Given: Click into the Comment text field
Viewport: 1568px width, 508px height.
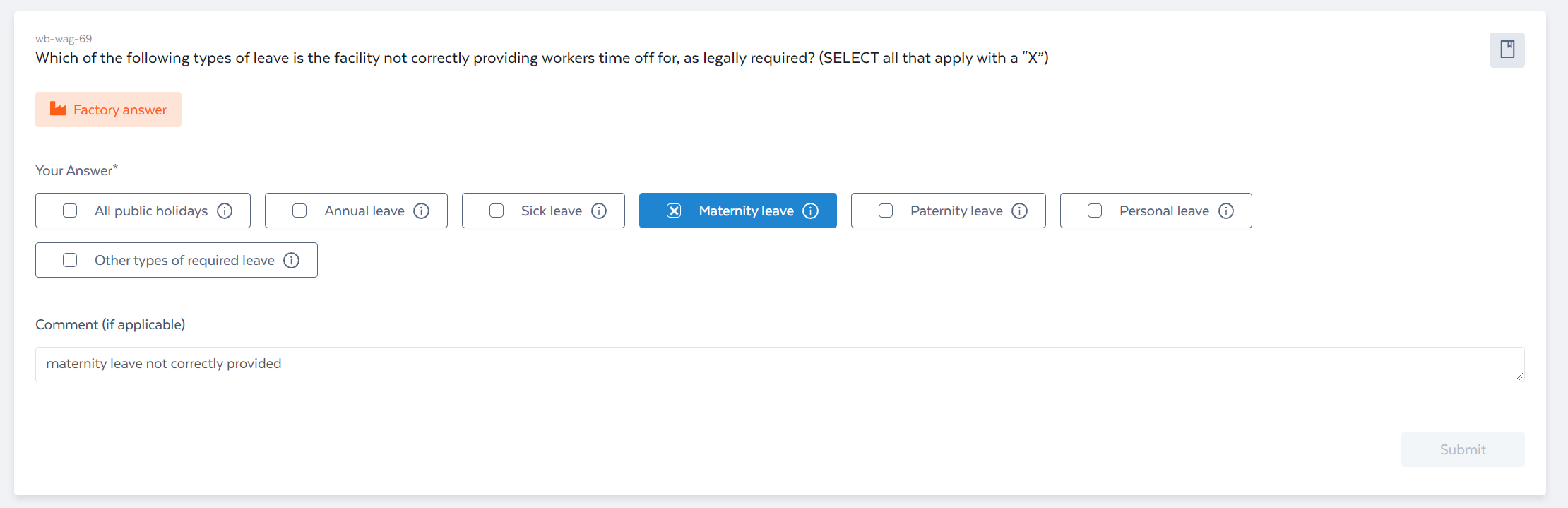Looking at the screenshot, I should coord(780,365).
